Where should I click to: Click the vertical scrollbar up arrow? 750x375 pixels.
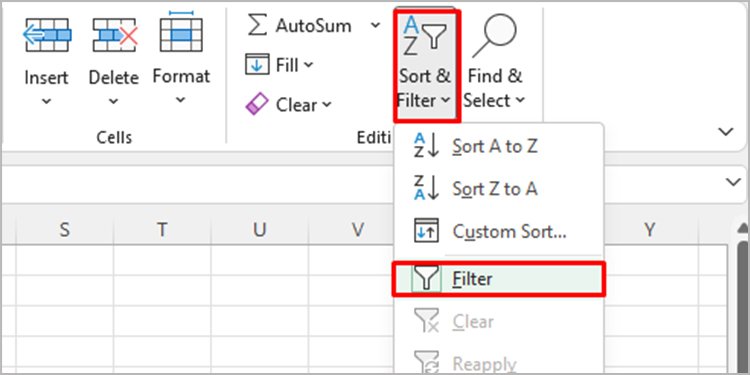743,232
